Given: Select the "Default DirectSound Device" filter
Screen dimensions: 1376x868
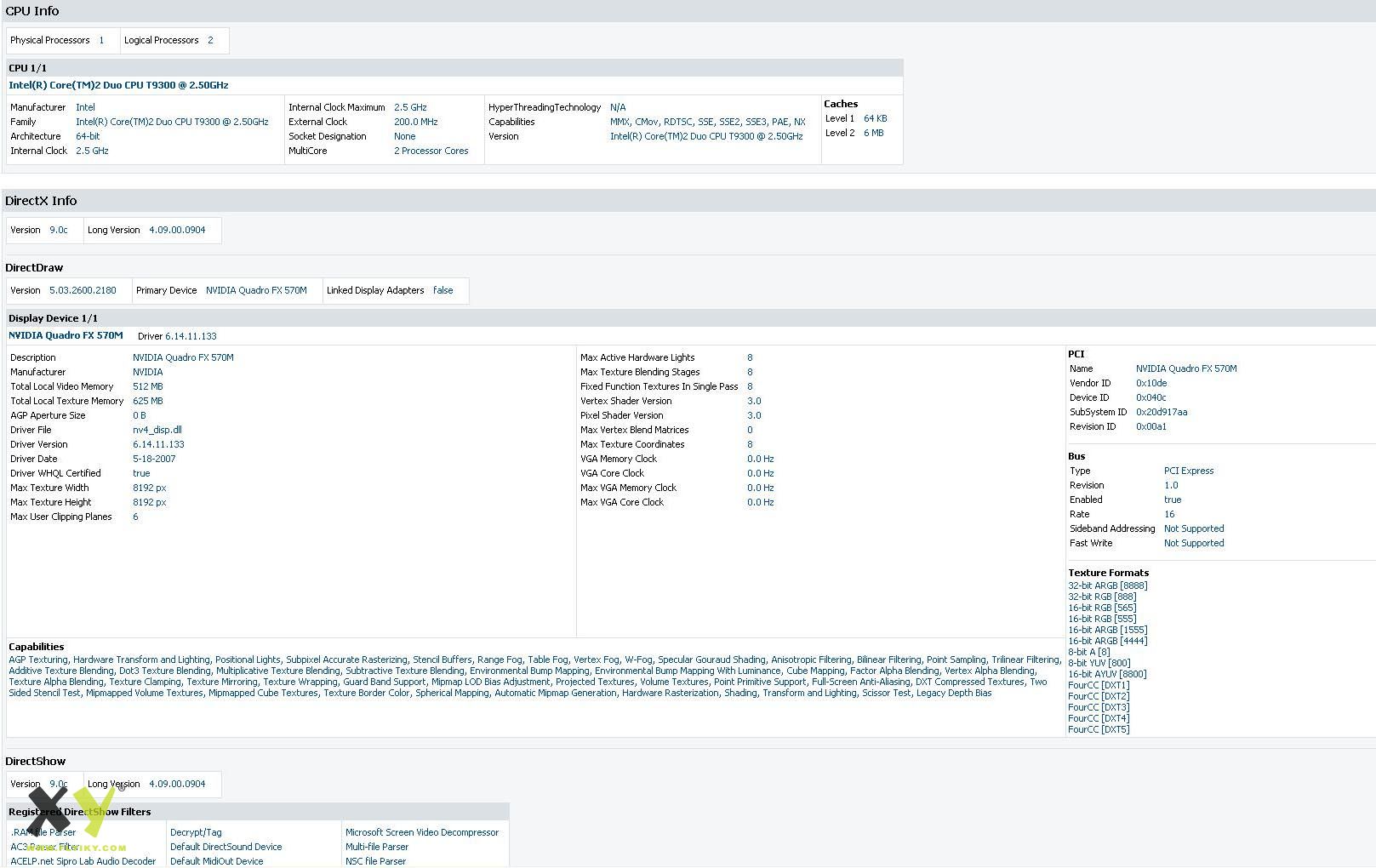Looking at the screenshot, I should click(x=226, y=847).
